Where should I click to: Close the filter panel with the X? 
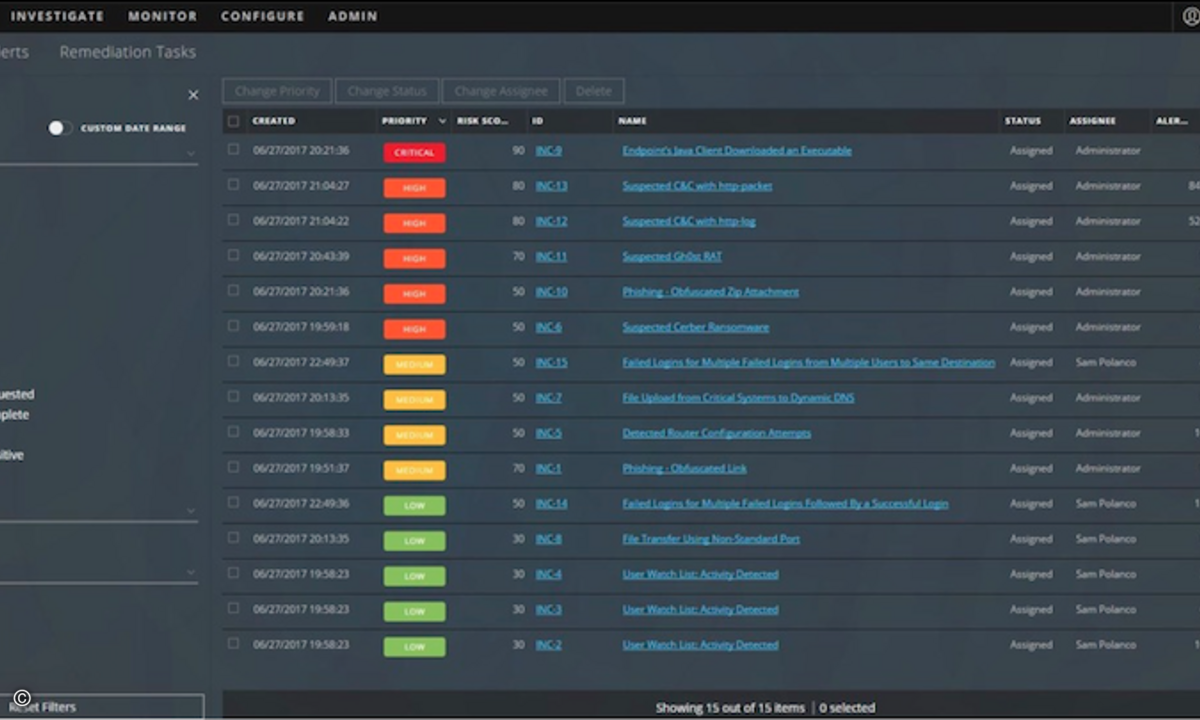(x=193, y=95)
